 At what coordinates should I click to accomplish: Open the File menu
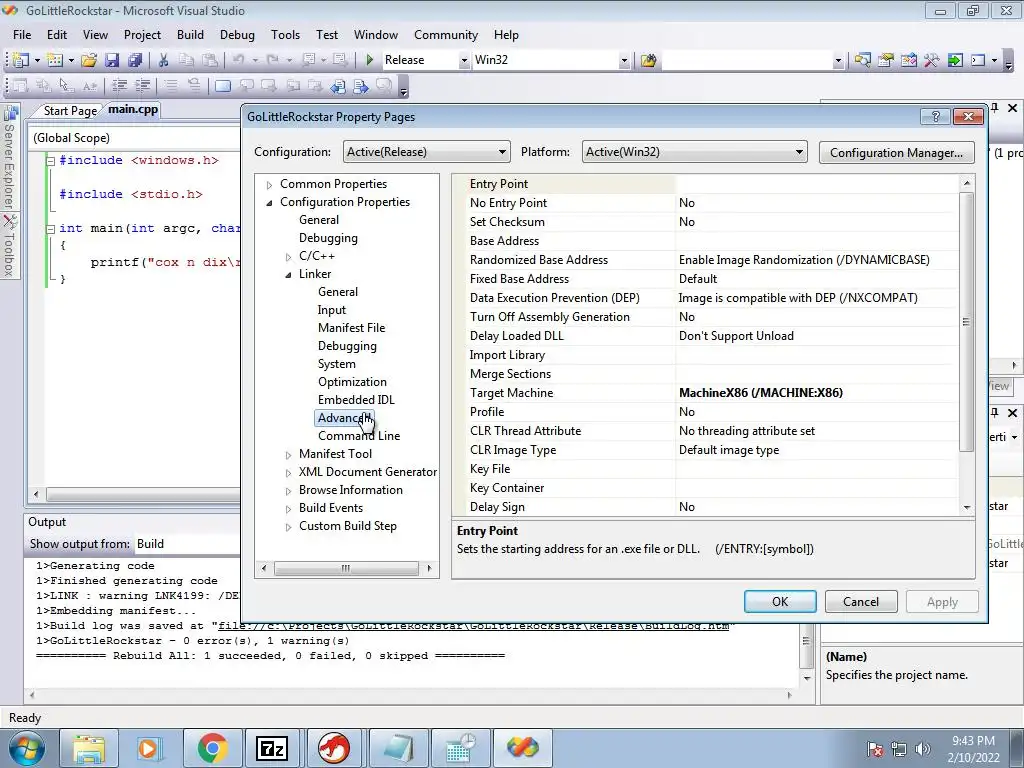pos(22,35)
